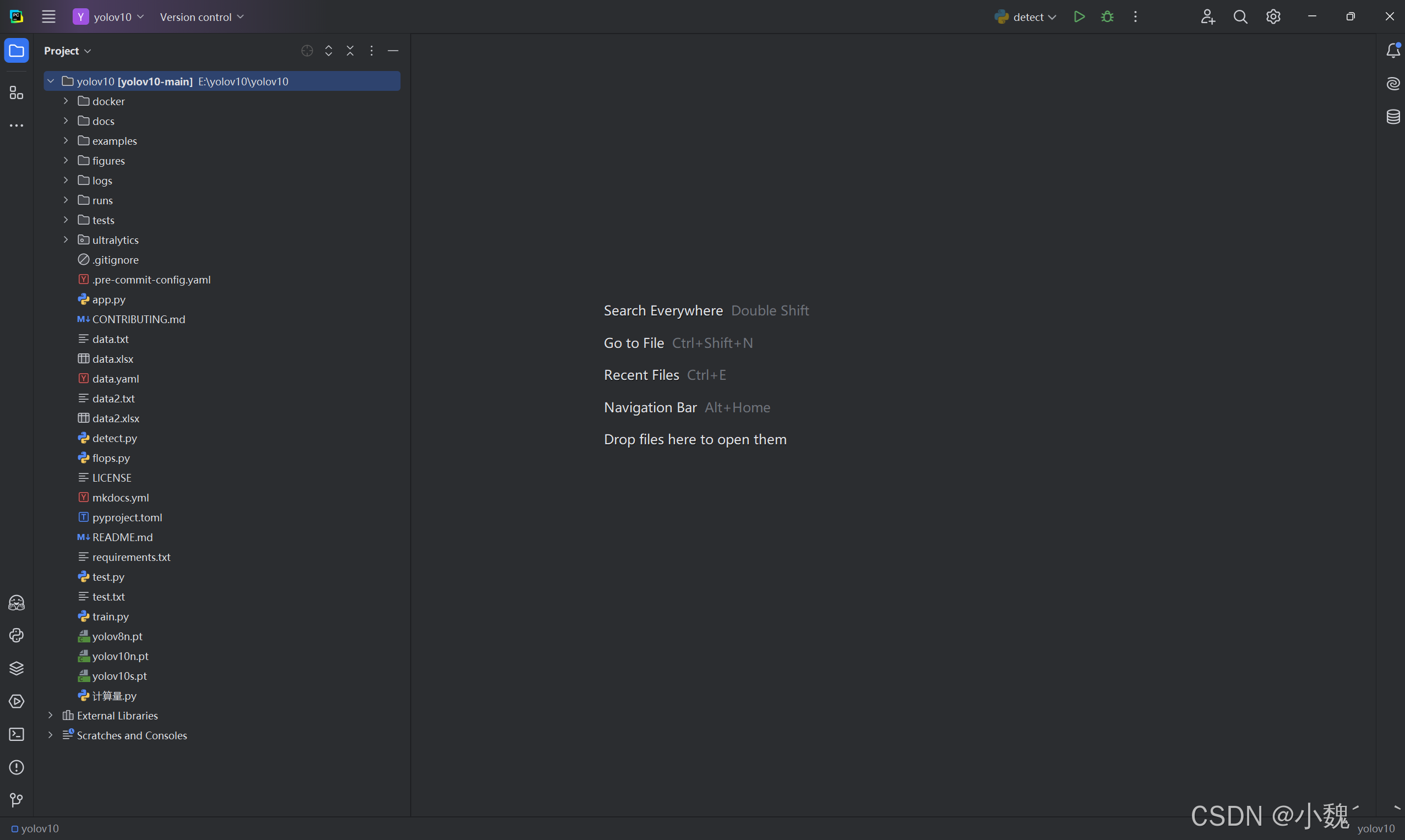
Task: Open the Database tool window
Action: point(1393,117)
